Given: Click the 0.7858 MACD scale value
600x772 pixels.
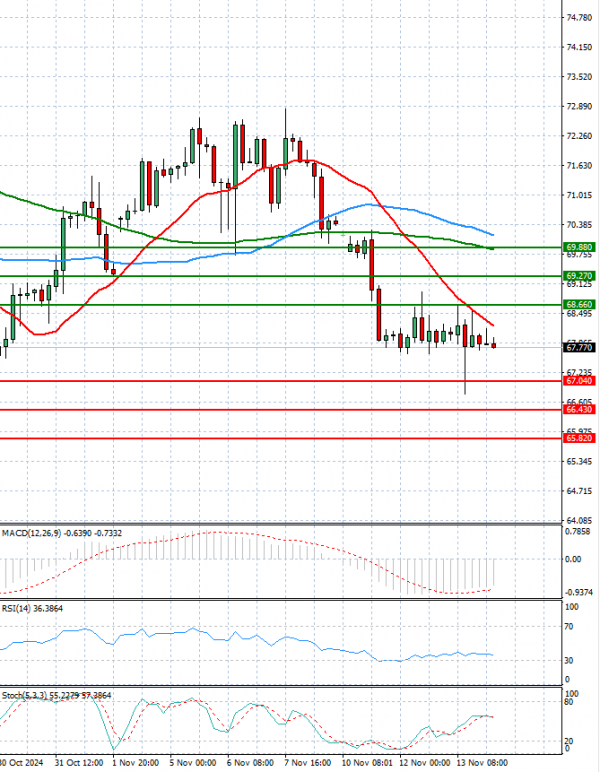Looking at the screenshot, I should [x=577, y=531].
